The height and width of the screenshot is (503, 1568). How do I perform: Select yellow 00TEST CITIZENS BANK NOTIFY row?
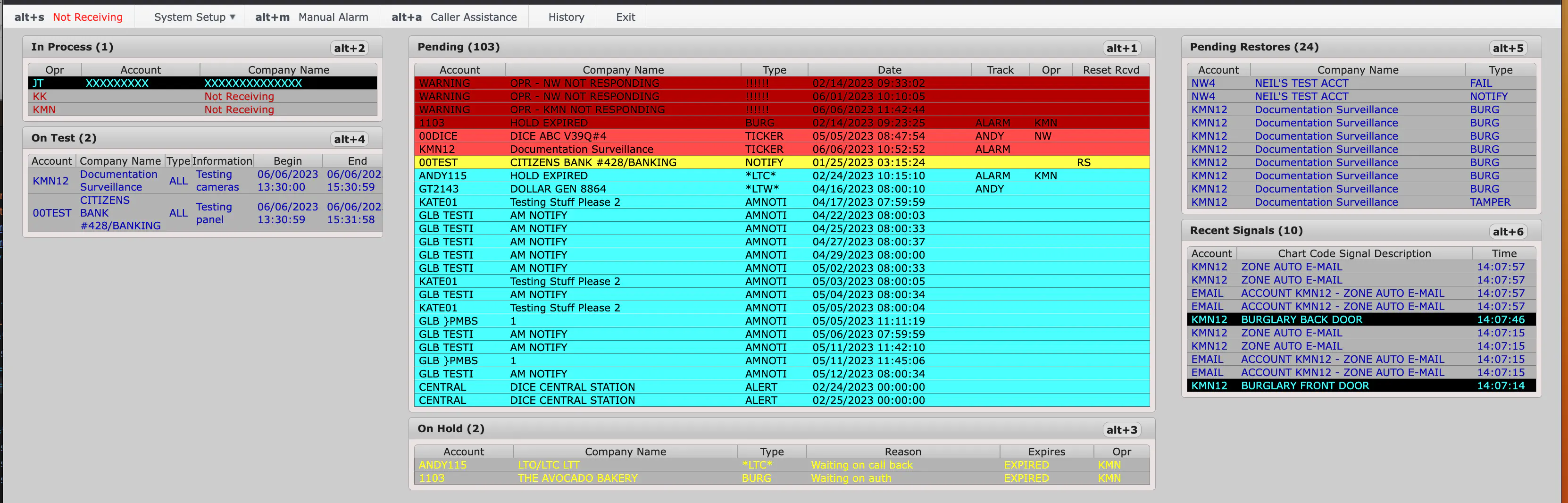(x=782, y=163)
